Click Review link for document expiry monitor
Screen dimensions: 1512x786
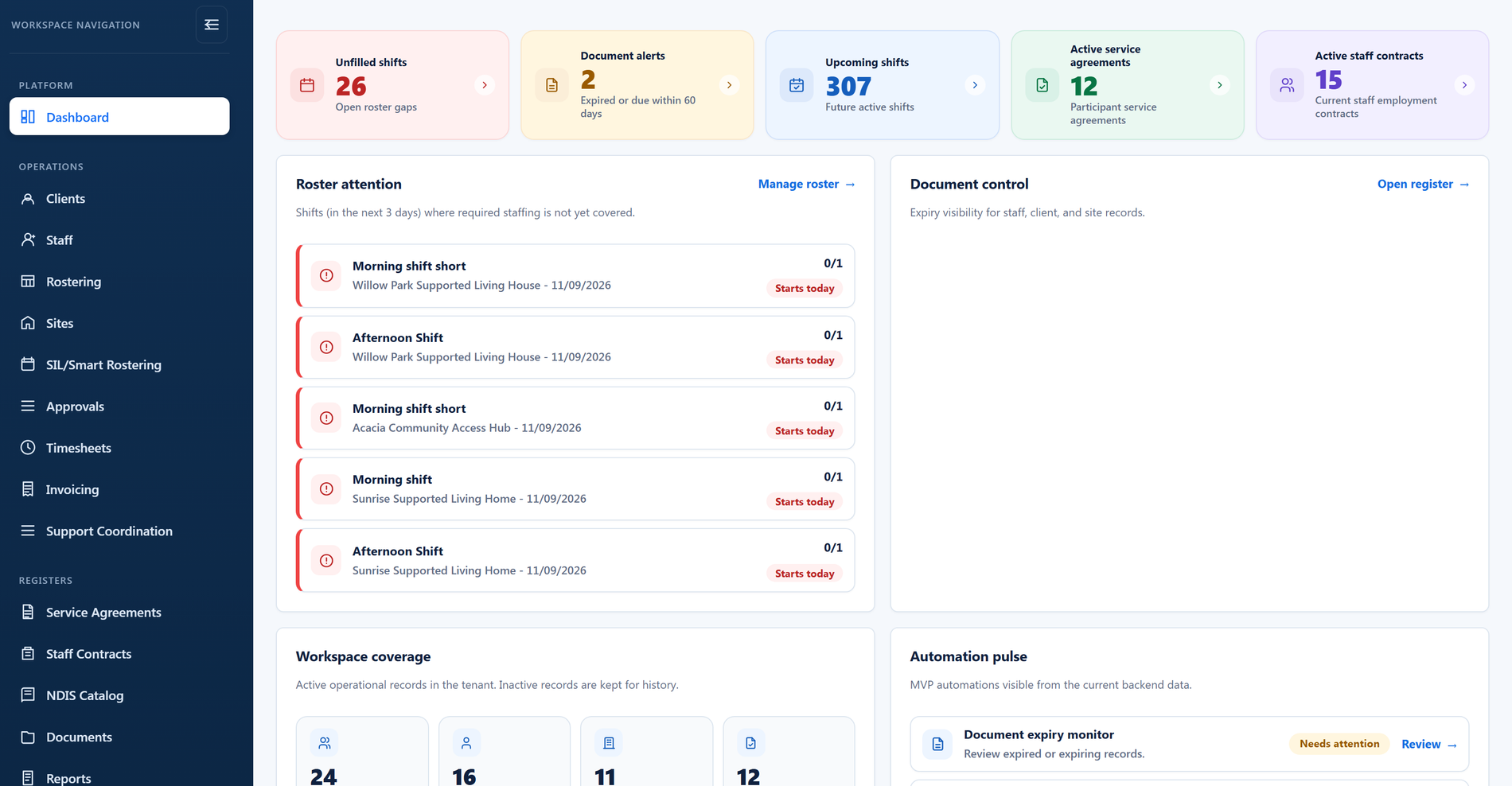(1429, 745)
